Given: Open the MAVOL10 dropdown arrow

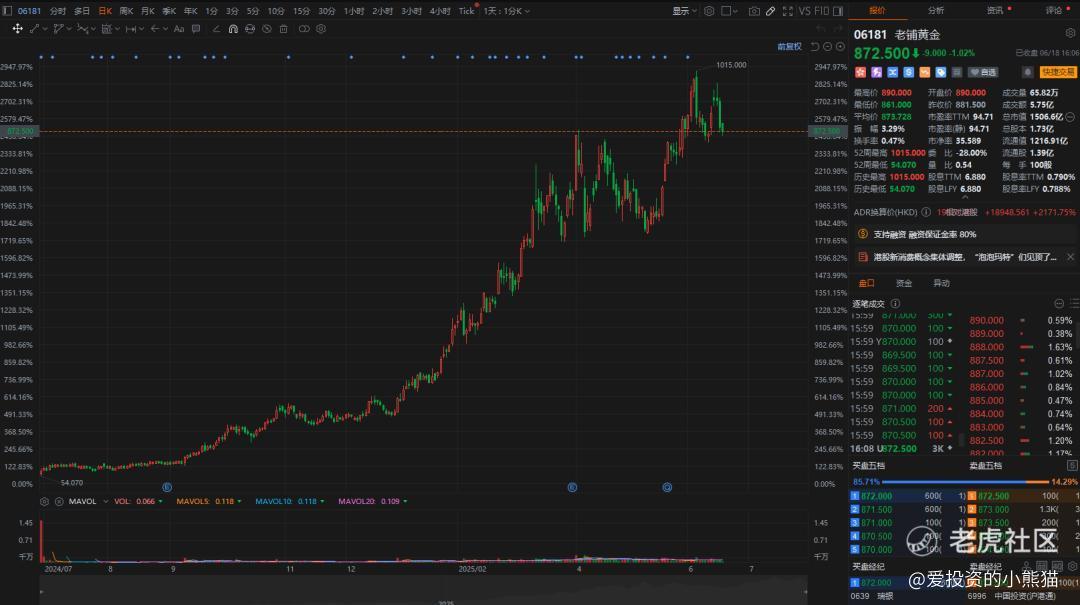Looking at the screenshot, I should point(322,502).
